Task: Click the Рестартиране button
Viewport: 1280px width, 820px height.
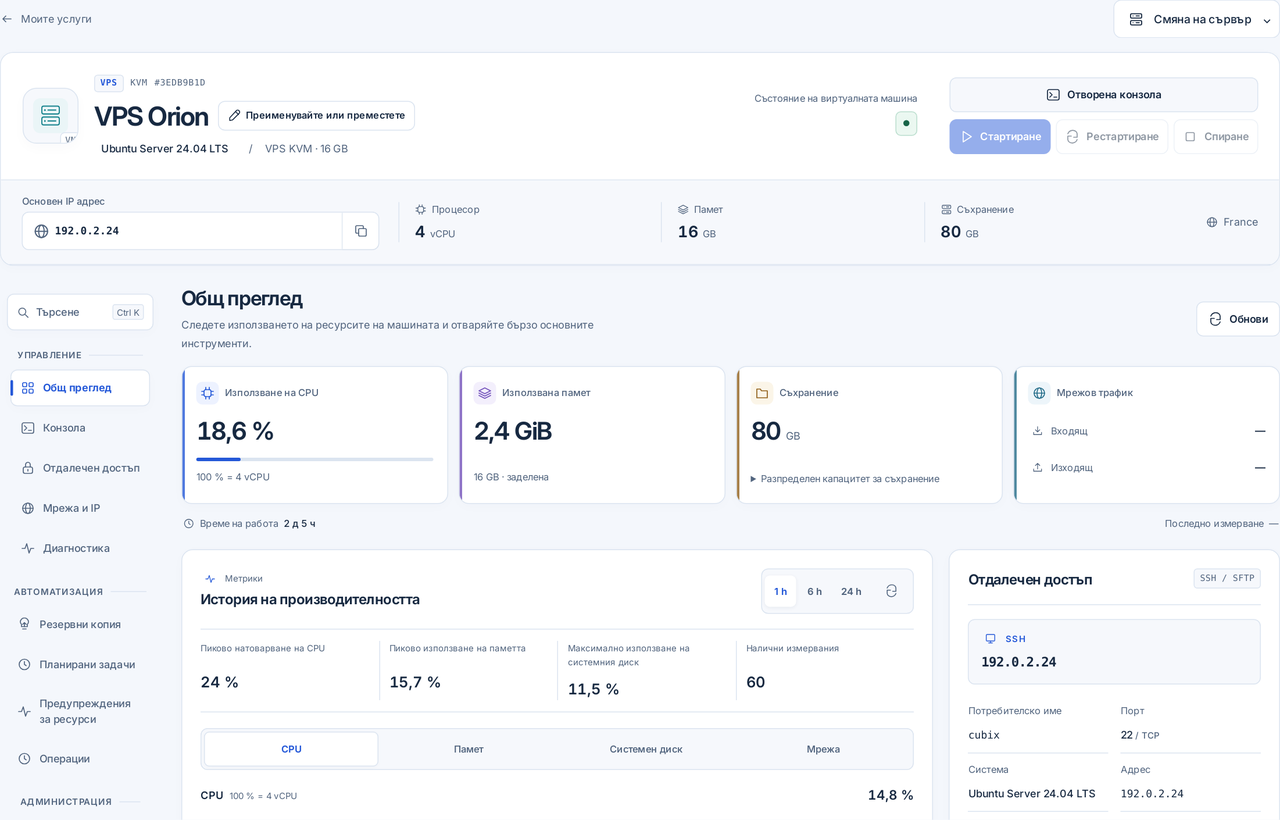Action: pyautogui.click(x=1112, y=137)
